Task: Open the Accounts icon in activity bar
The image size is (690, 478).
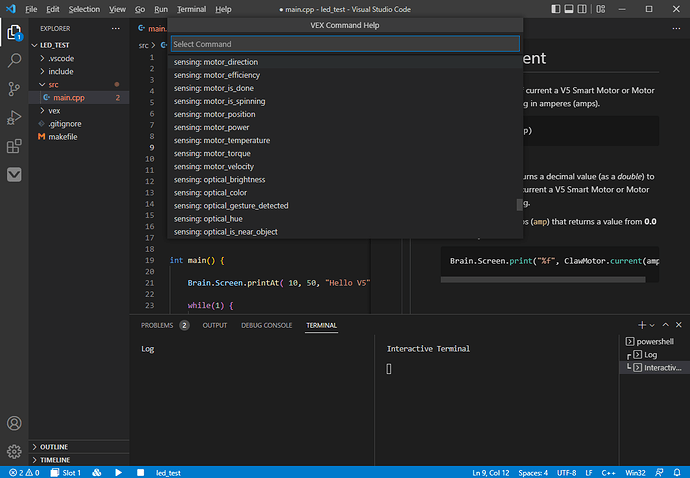Action: 15,424
